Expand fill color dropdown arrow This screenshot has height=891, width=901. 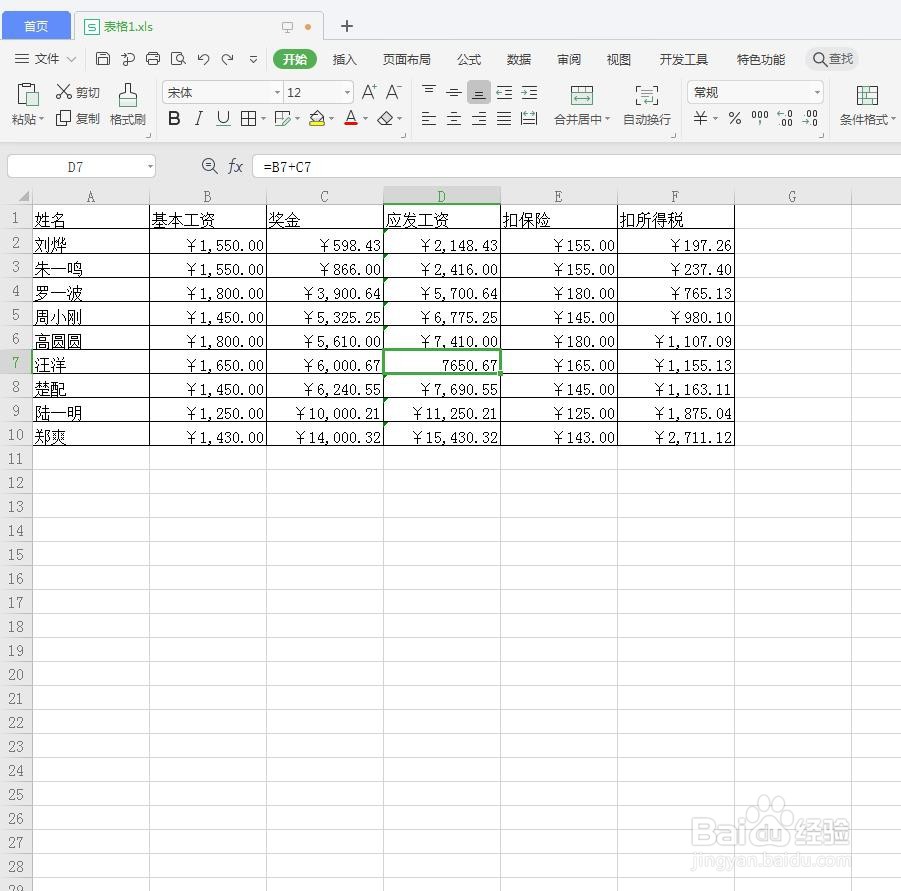click(x=332, y=119)
